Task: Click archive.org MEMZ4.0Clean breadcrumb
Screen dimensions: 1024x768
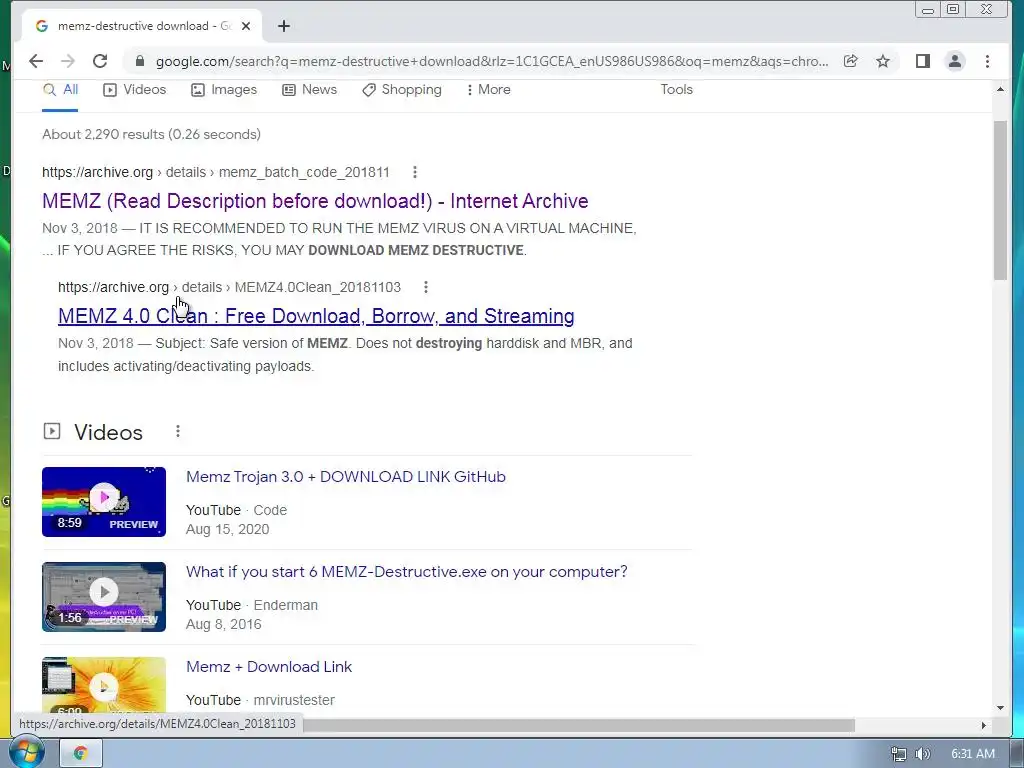Action: [229, 287]
